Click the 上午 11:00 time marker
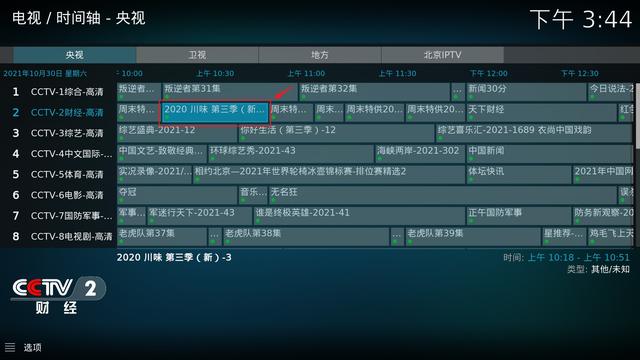The height and width of the screenshot is (360, 640). pyautogui.click(x=306, y=73)
